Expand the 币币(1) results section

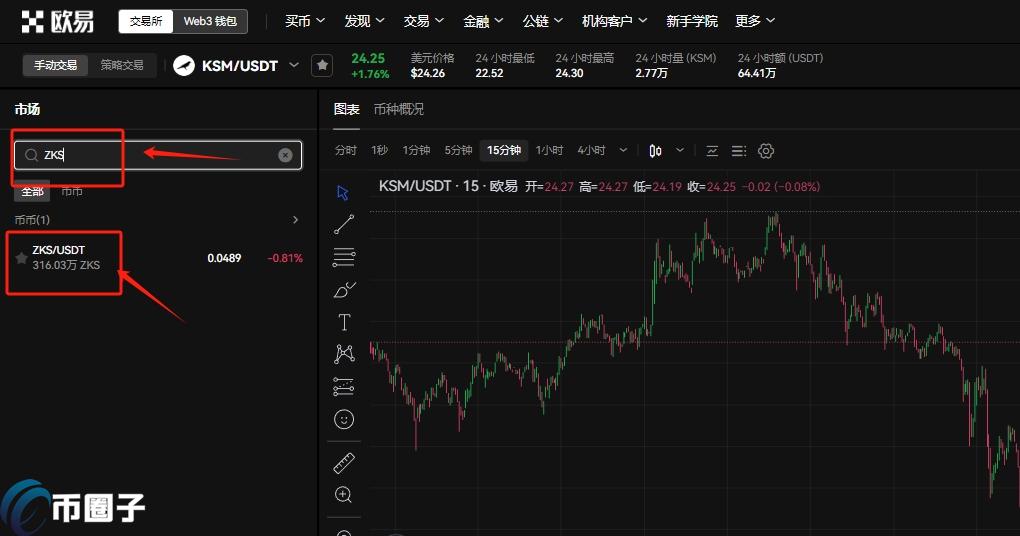(295, 219)
